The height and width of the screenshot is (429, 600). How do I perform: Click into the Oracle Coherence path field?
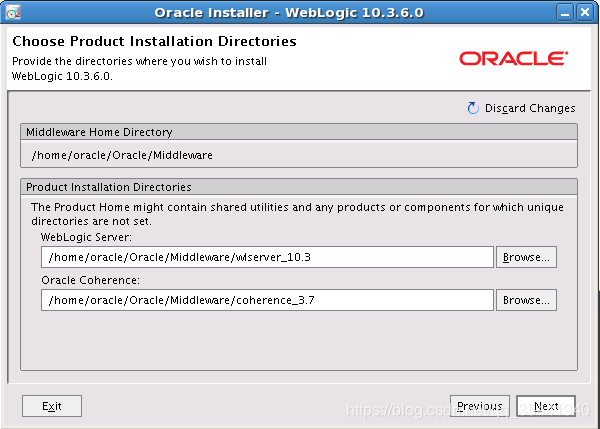point(267,300)
